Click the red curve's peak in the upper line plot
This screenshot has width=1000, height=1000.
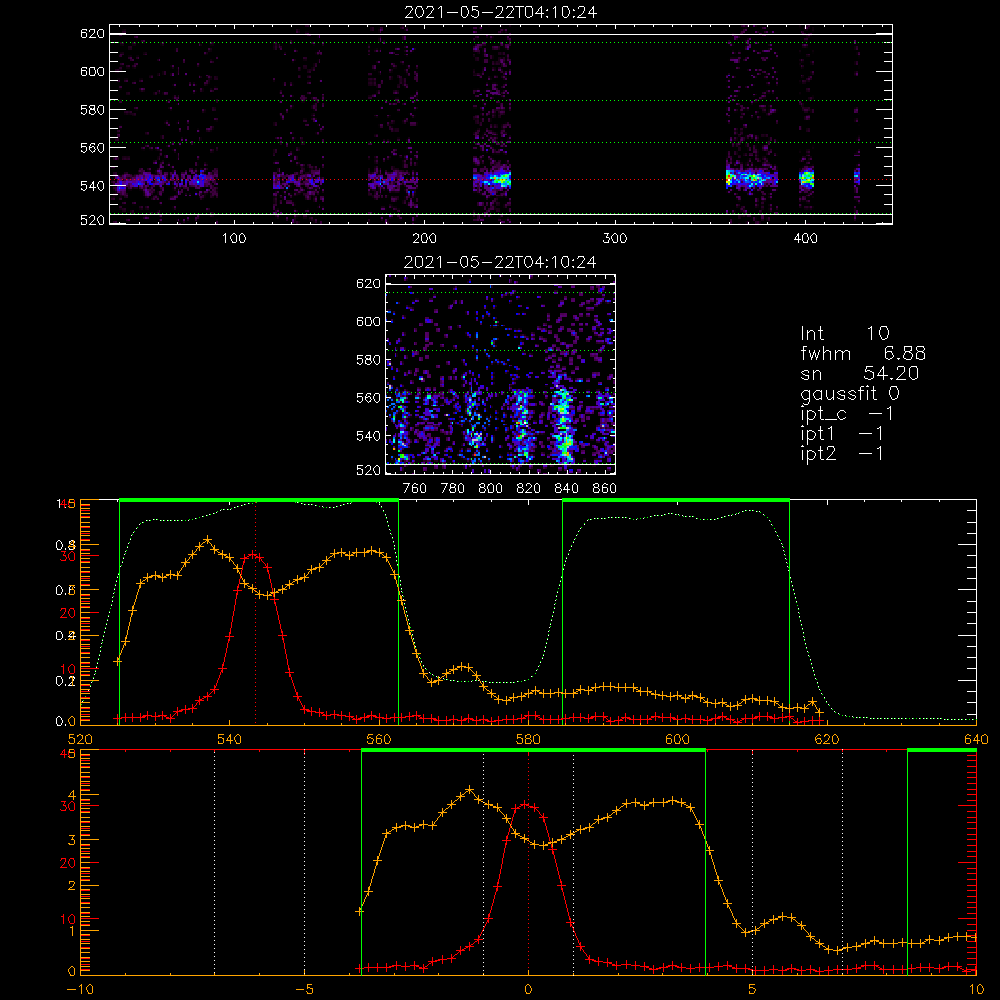point(254,555)
